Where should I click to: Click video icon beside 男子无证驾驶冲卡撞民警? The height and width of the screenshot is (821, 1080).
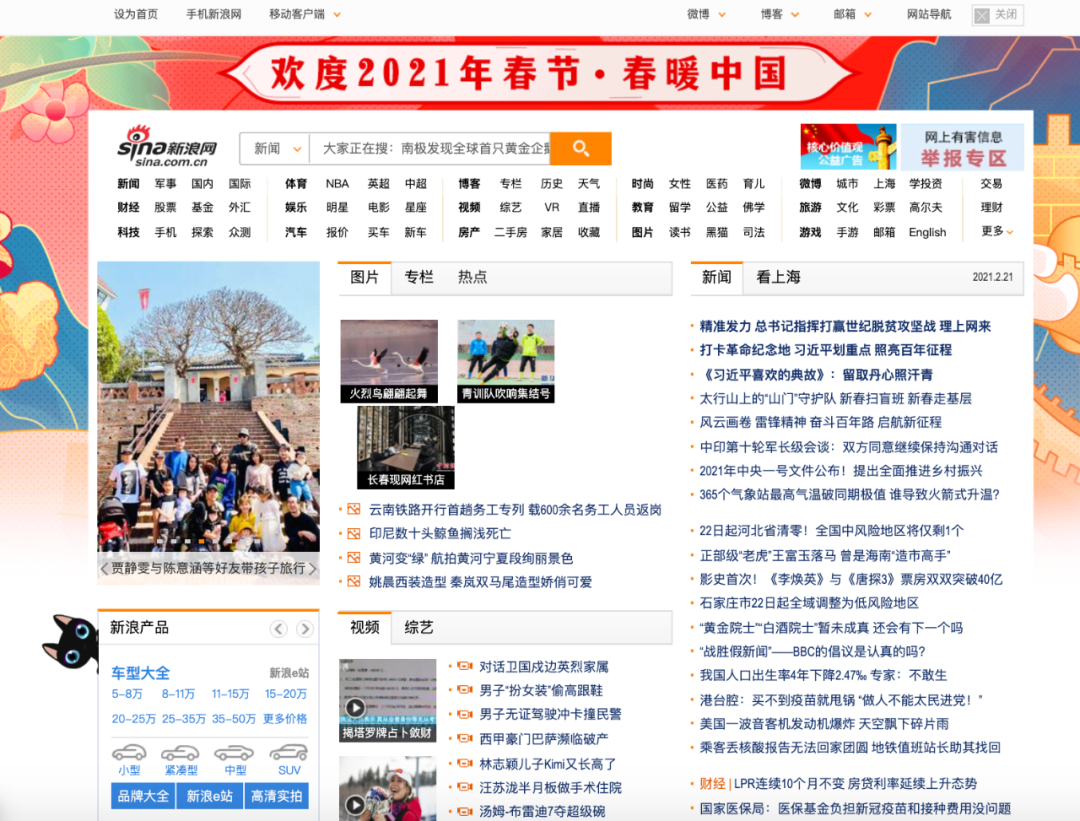coord(465,714)
